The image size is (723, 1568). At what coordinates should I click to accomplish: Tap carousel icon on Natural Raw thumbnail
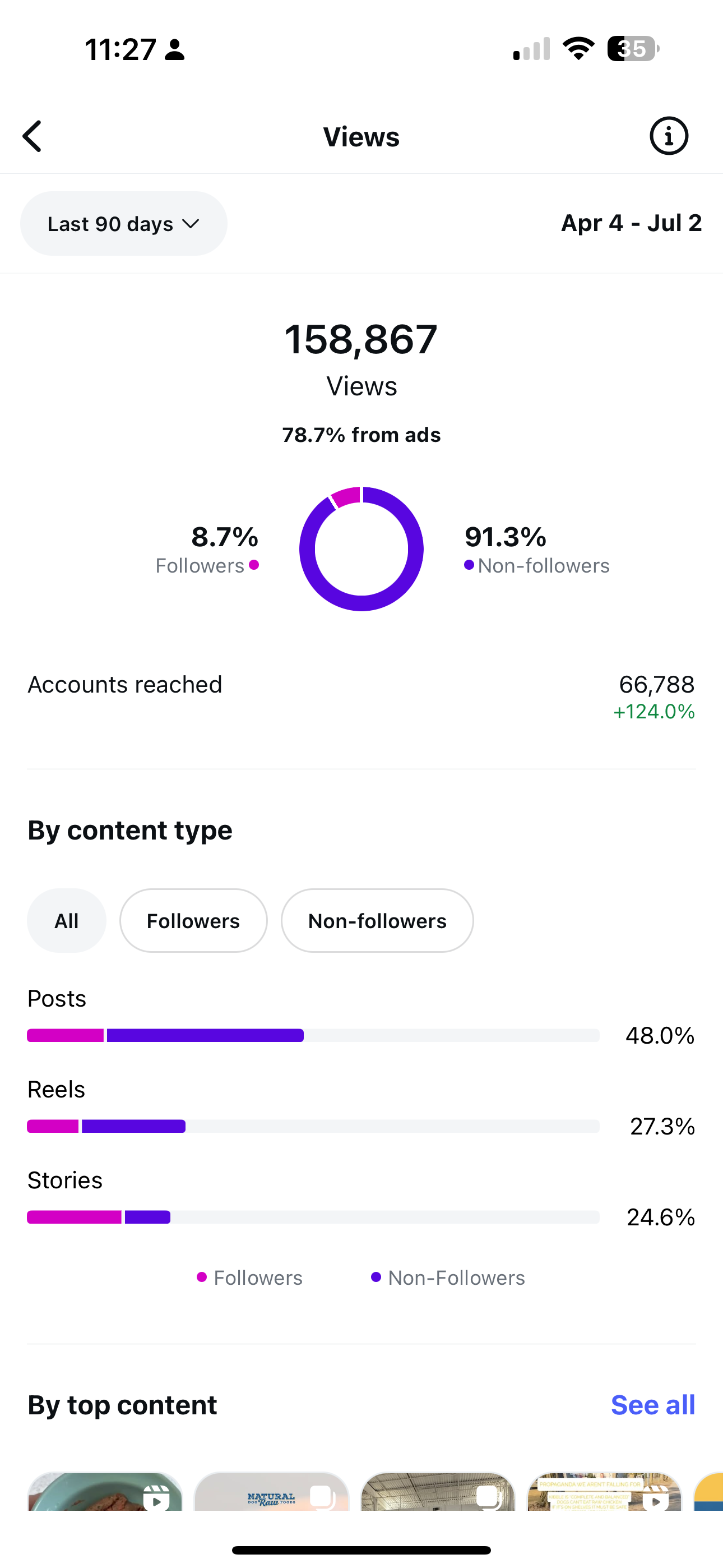tap(323, 1497)
